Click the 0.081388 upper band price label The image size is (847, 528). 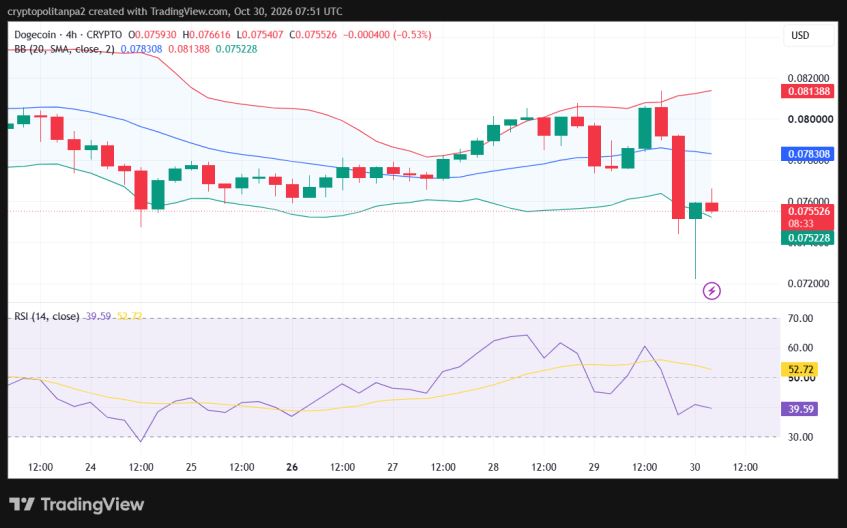808,91
